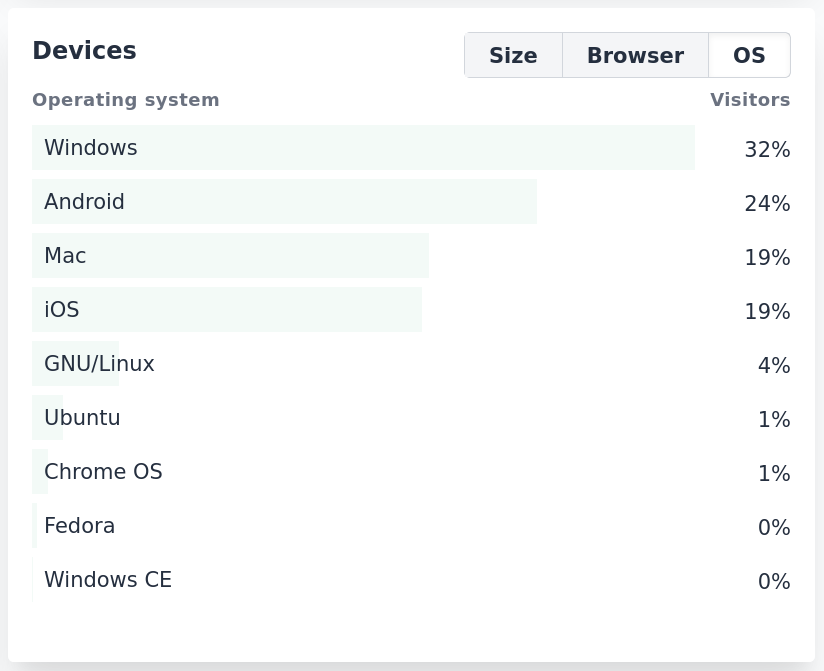
Task: Open the Windows CE entry
Action: click(x=107, y=579)
